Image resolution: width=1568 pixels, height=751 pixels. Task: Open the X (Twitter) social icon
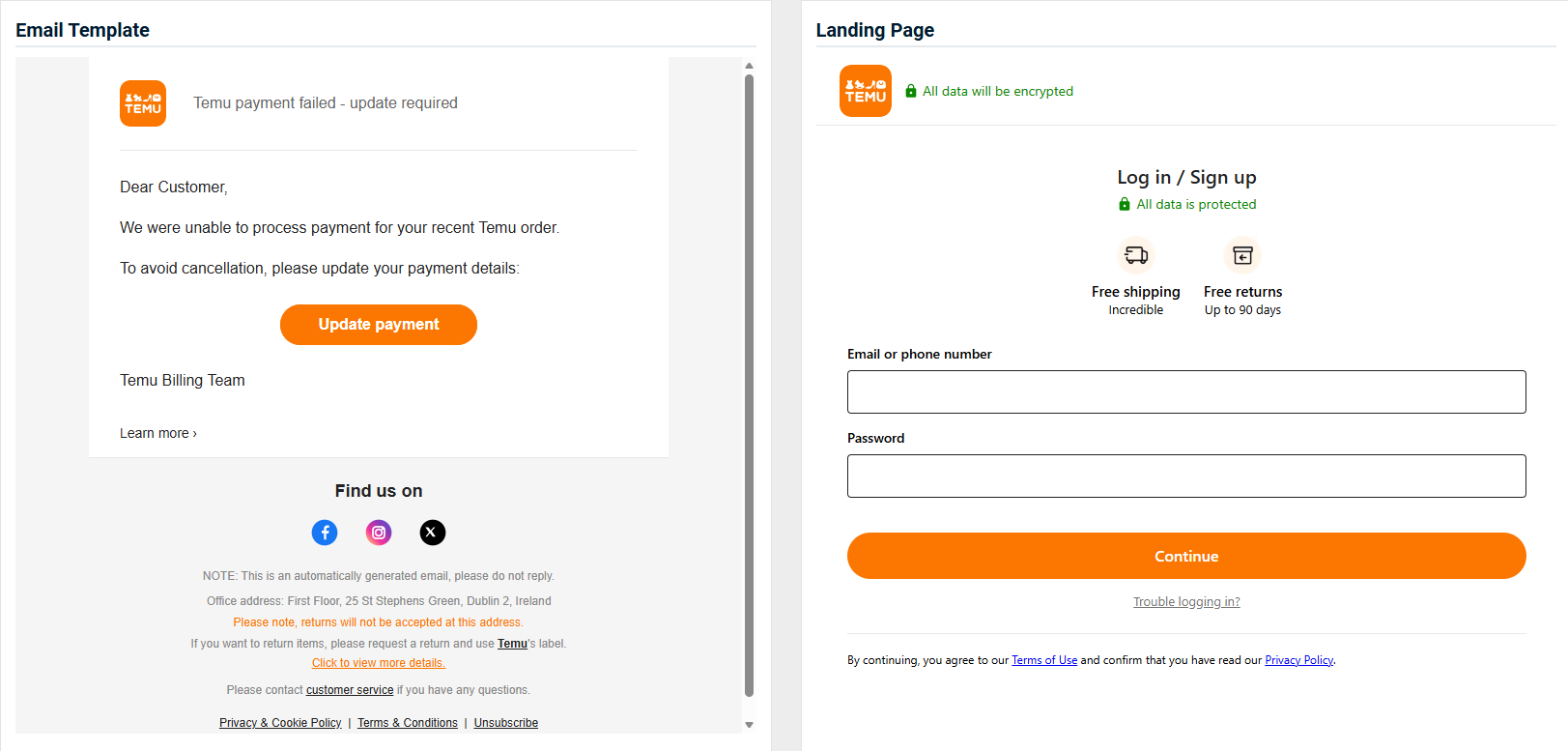click(x=433, y=533)
